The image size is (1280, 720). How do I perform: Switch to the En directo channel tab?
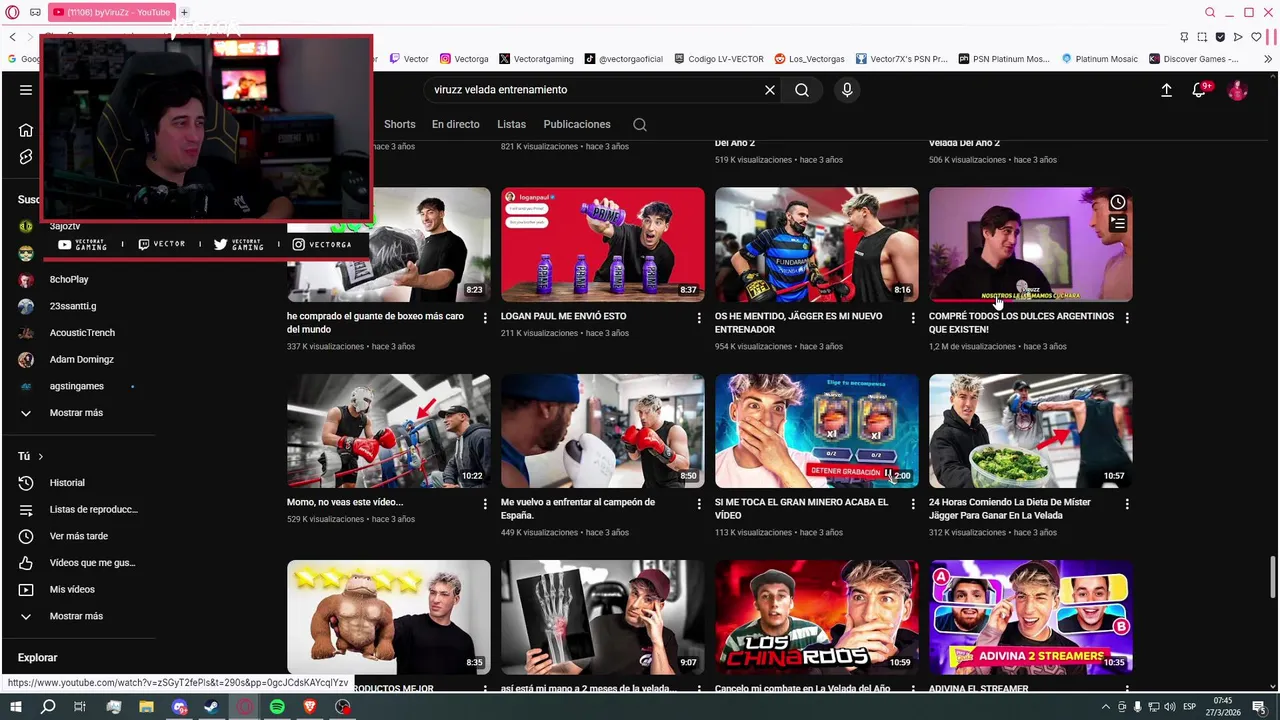[x=456, y=125]
